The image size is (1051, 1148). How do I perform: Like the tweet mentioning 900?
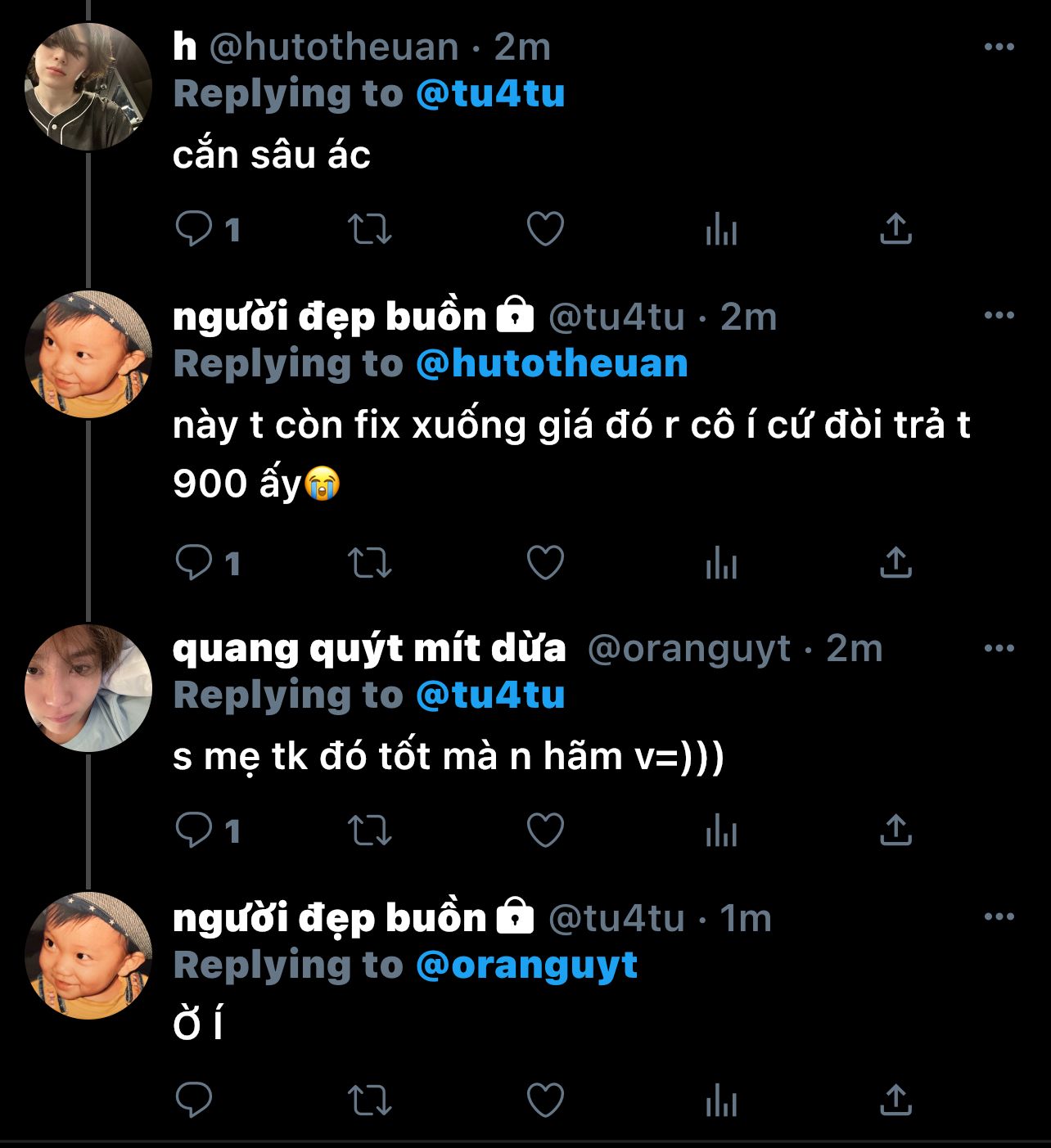pos(545,563)
